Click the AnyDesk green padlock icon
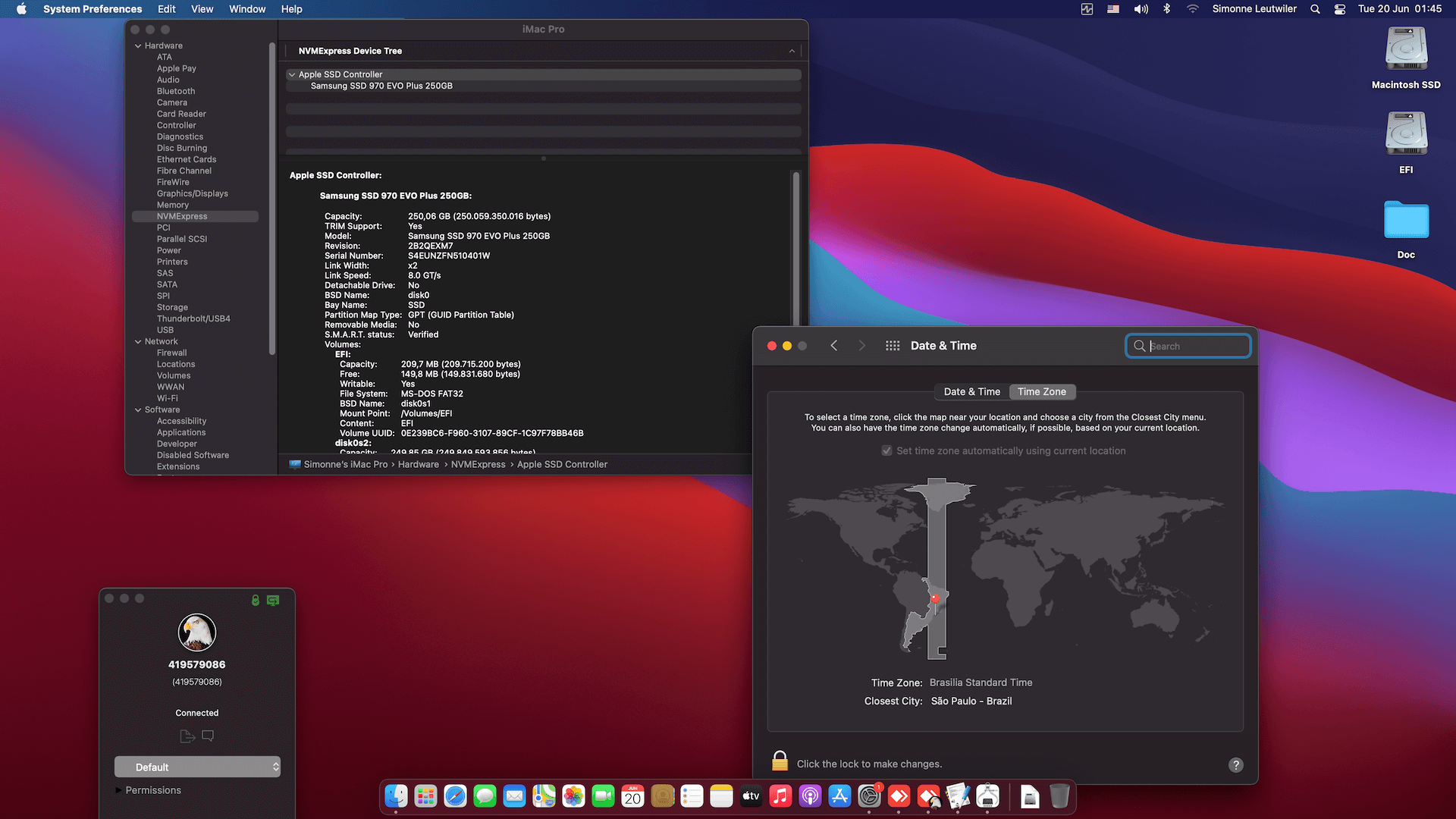Image resolution: width=1456 pixels, height=819 pixels. (256, 600)
